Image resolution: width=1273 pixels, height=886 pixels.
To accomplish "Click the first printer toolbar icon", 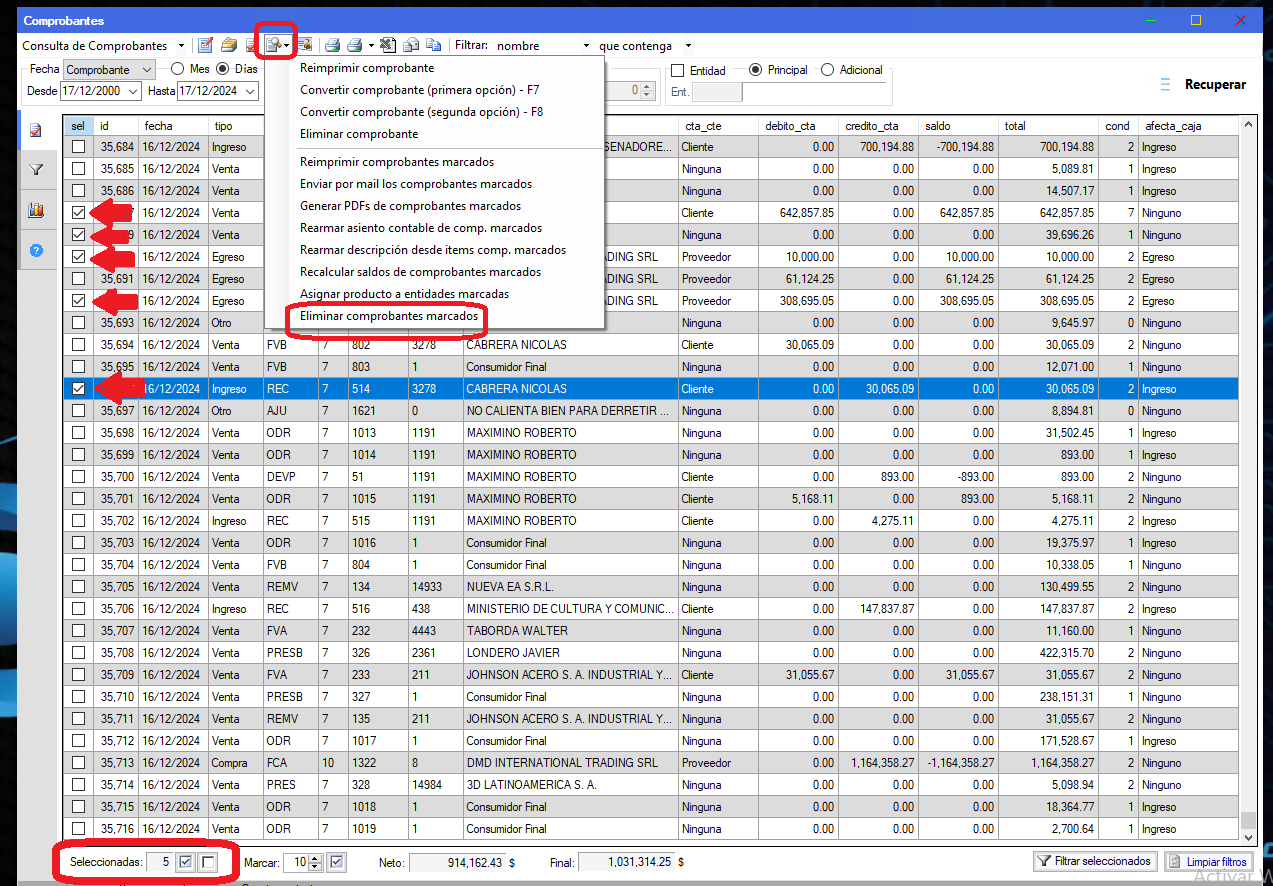I will [332, 45].
